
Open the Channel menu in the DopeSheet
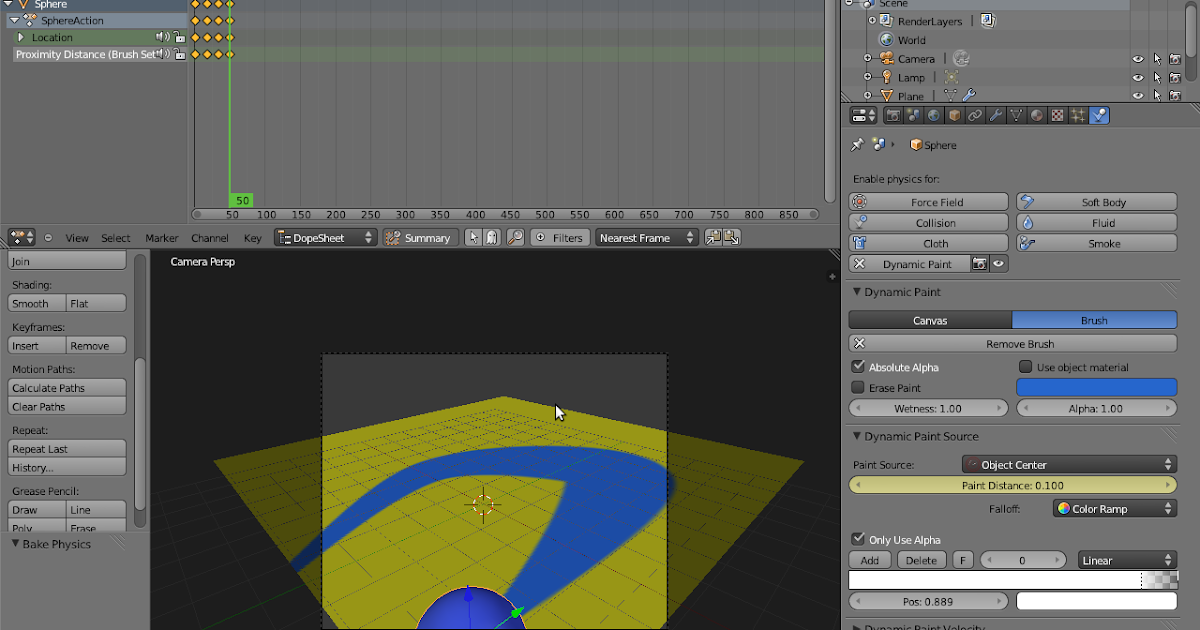(x=210, y=238)
